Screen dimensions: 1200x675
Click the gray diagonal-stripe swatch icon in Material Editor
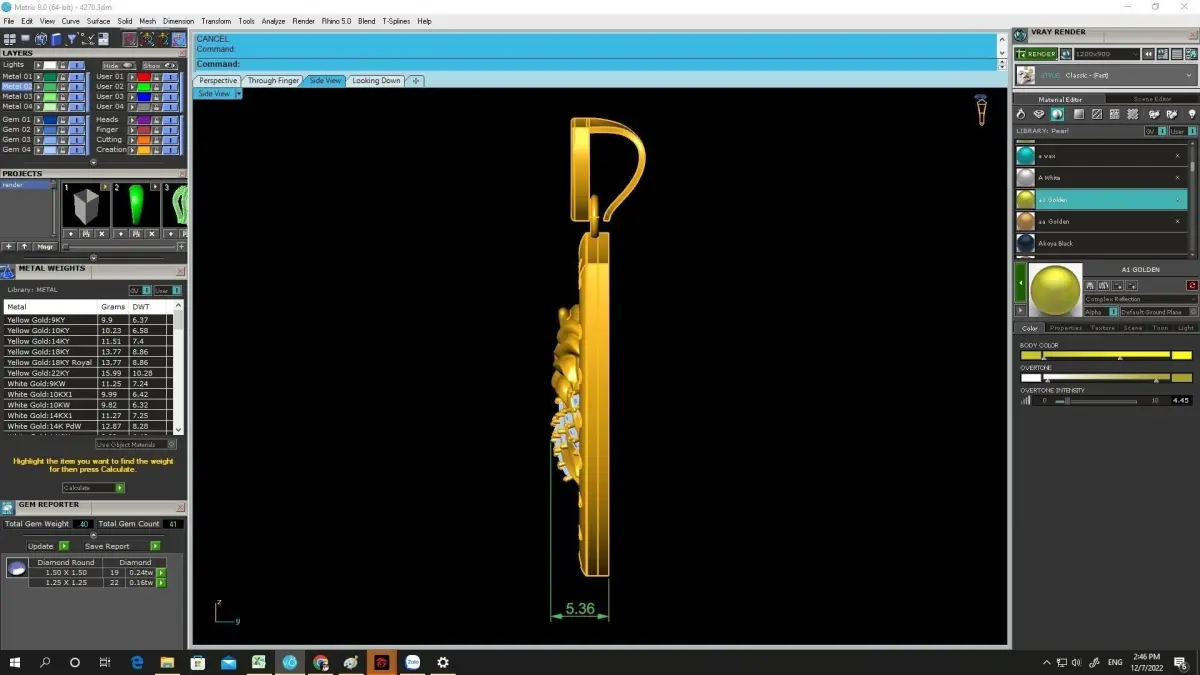click(x=1097, y=114)
